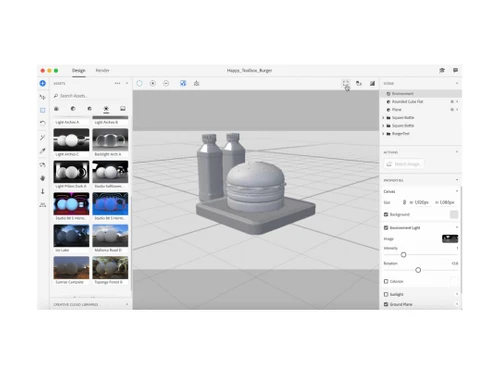Toggle the canvas size aspect lock
The width and height of the screenshot is (500, 375).
[404, 202]
